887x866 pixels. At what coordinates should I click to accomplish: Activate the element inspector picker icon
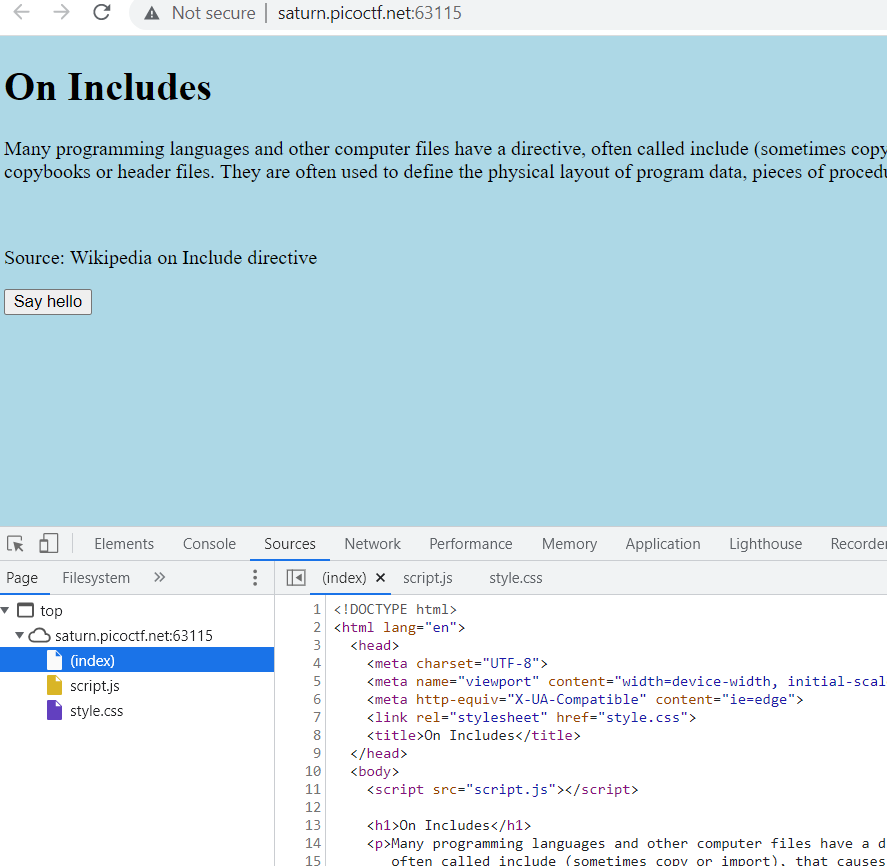click(15, 544)
